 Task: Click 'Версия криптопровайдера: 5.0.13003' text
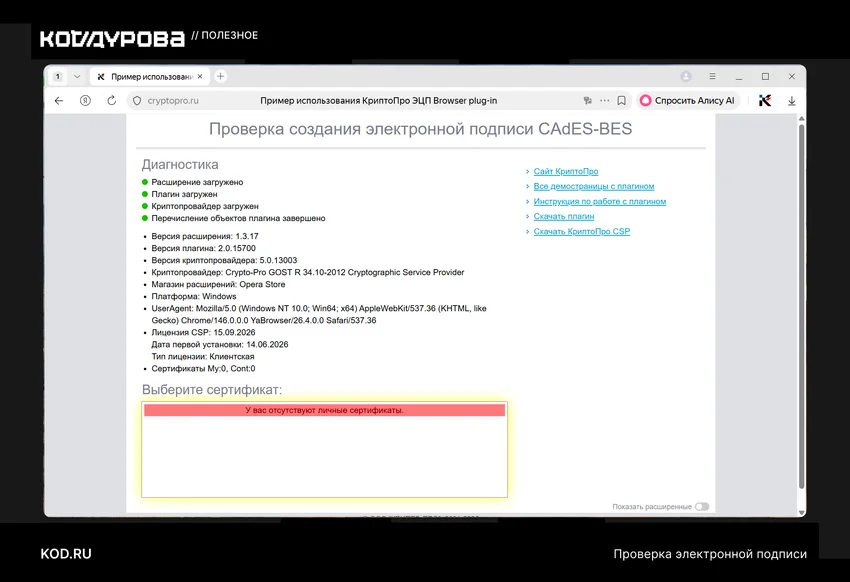224,260
